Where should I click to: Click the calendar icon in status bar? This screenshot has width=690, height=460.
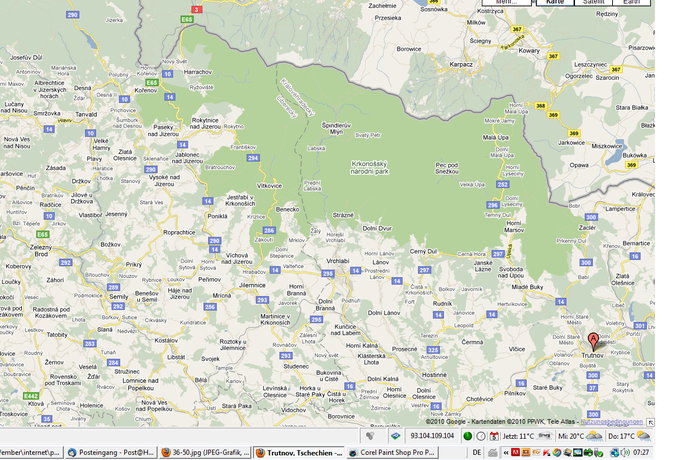point(494,436)
